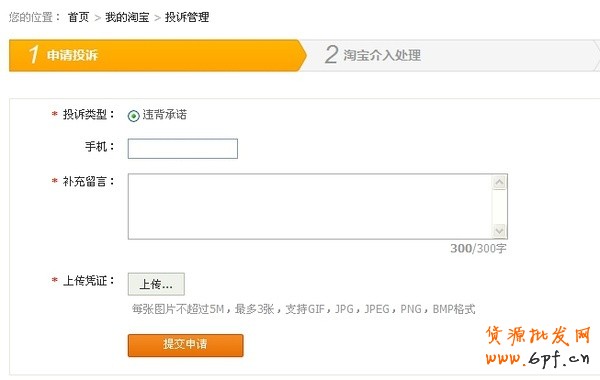
Task: Select the 违背承诺 radio button
Action: 134,116
